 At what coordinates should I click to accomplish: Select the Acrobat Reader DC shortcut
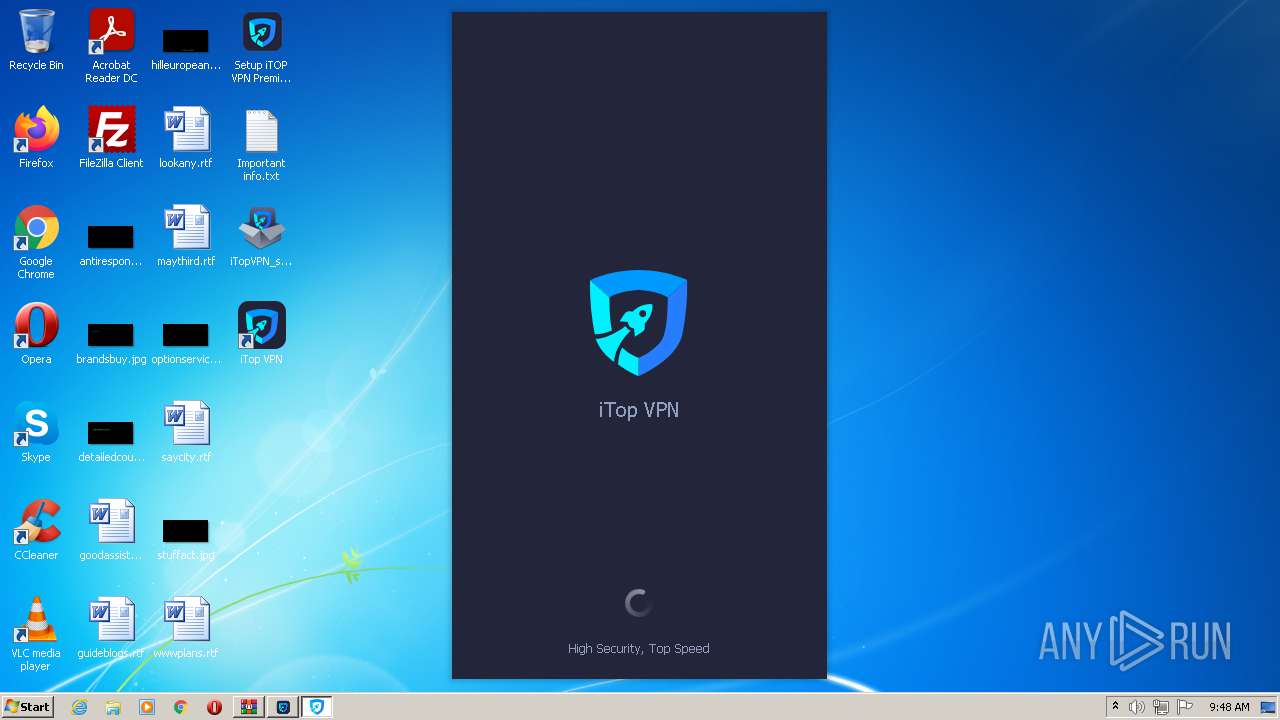click(111, 46)
